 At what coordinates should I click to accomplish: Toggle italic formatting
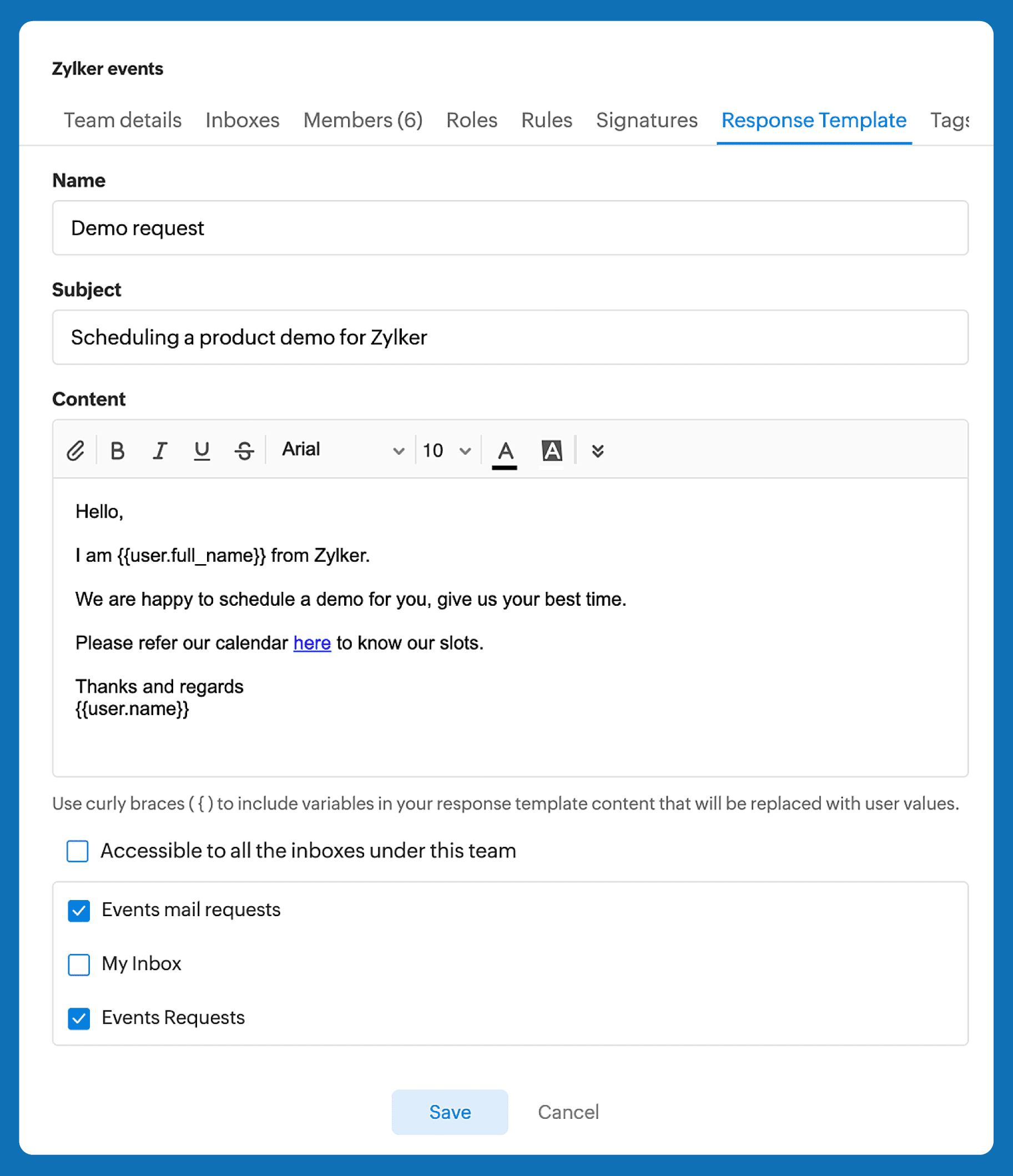pos(160,451)
